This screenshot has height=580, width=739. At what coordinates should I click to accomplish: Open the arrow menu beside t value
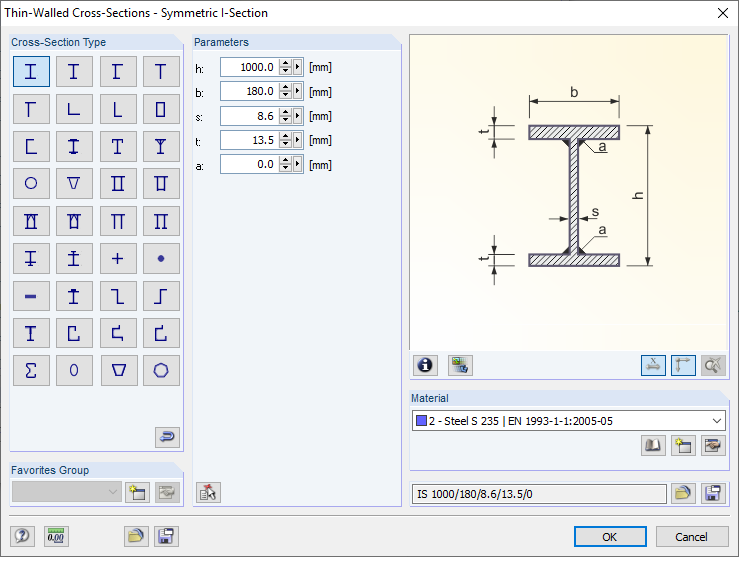pyautogui.click(x=297, y=139)
